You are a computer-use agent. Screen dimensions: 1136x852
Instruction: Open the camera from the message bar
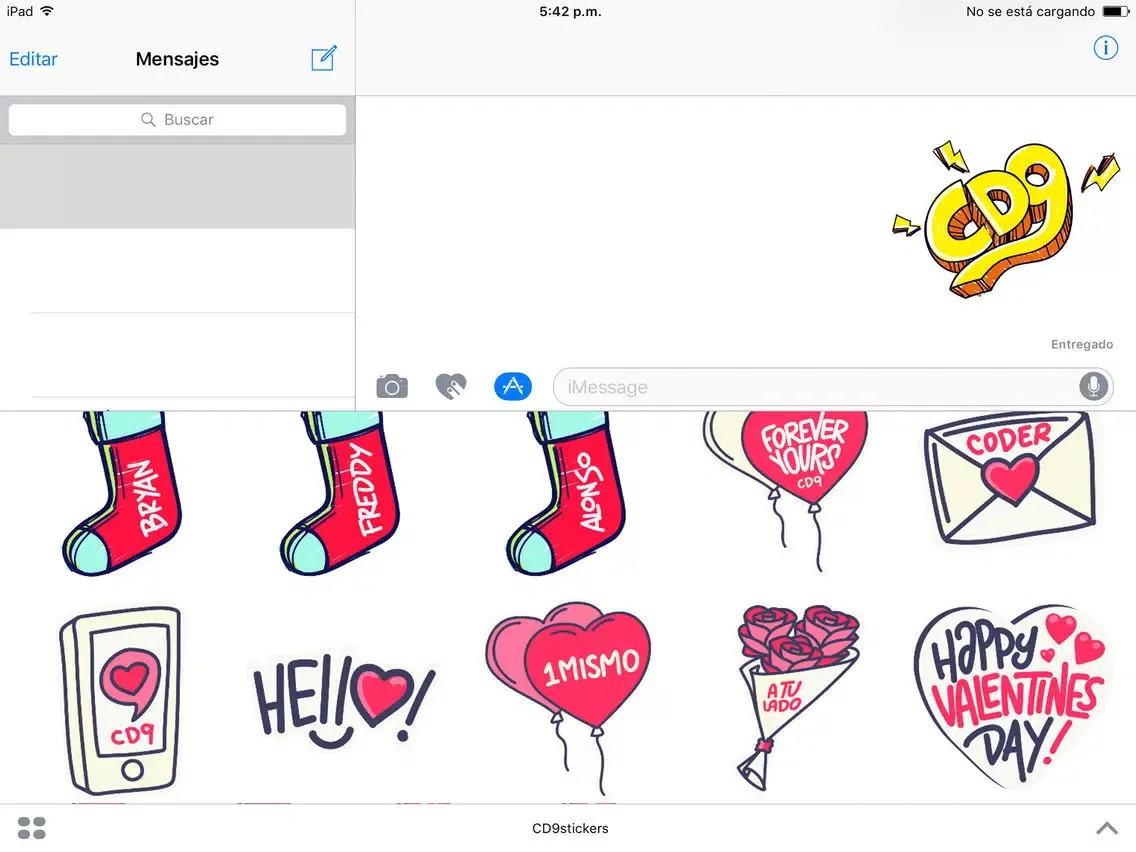tap(392, 386)
